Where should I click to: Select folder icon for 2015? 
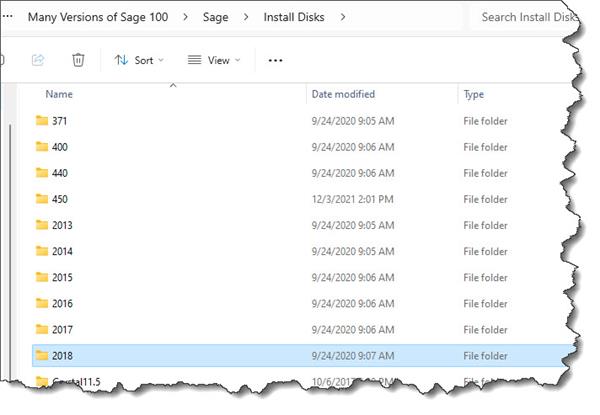tap(42, 277)
